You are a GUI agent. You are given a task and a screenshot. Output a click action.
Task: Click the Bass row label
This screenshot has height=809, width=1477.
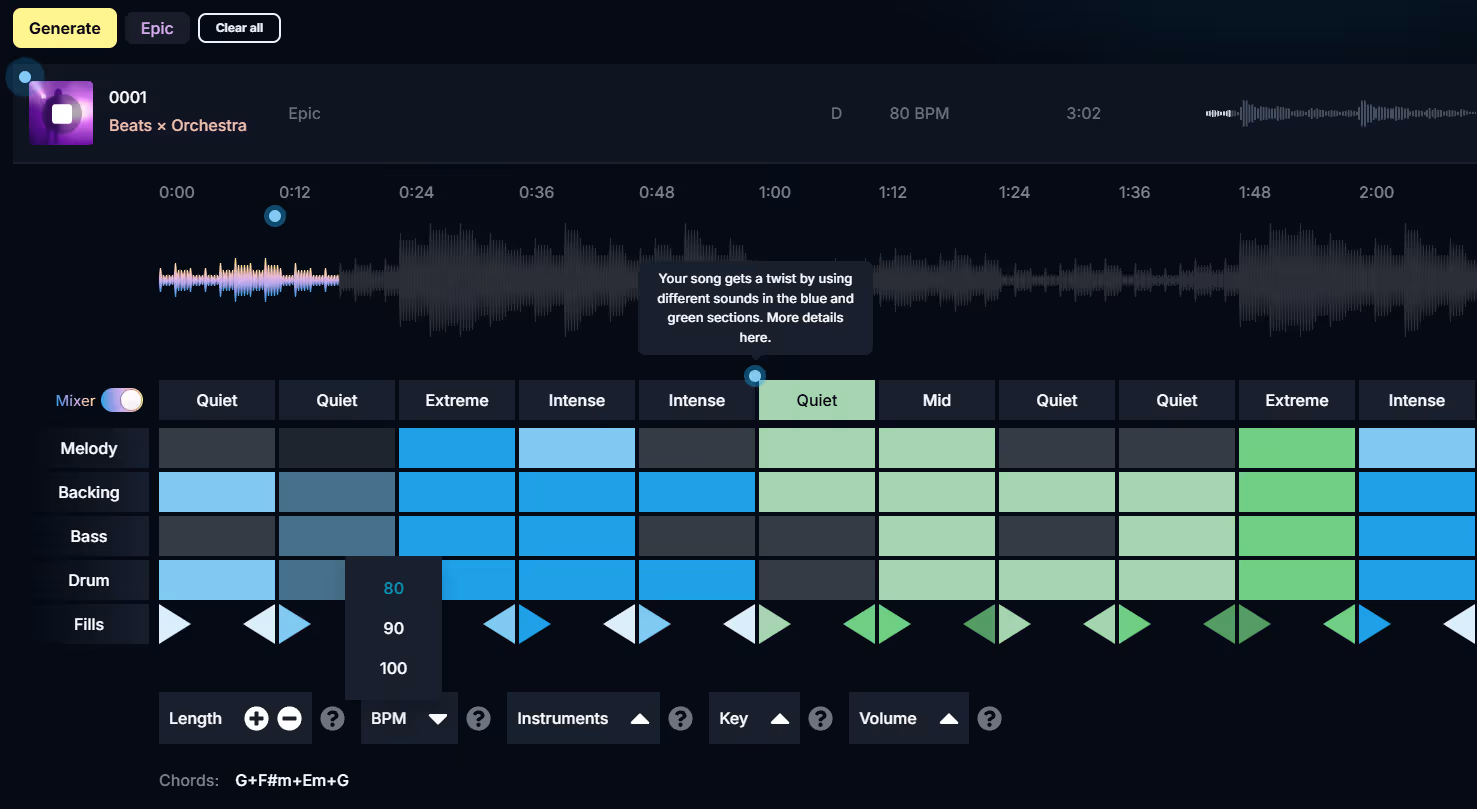[89, 536]
